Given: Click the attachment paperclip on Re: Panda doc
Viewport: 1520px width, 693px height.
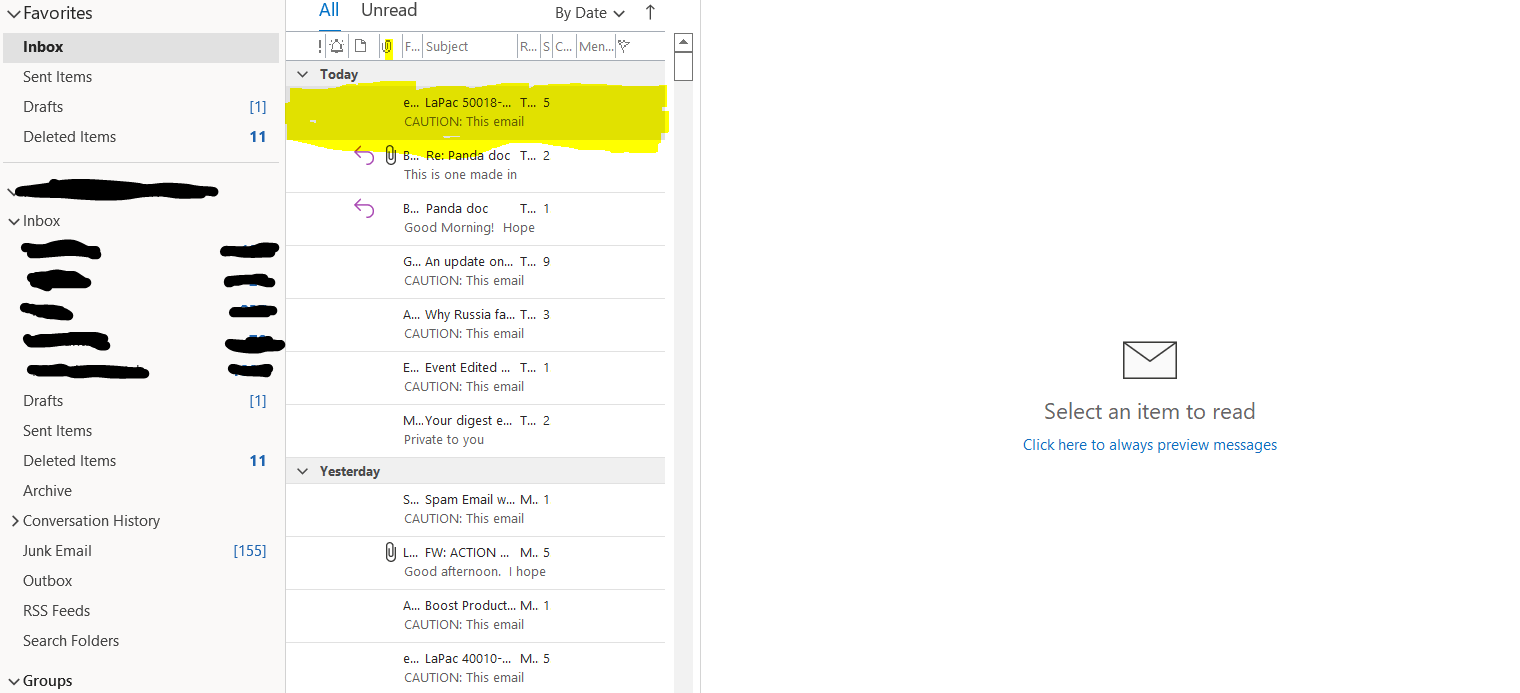Looking at the screenshot, I should coord(391,155).
